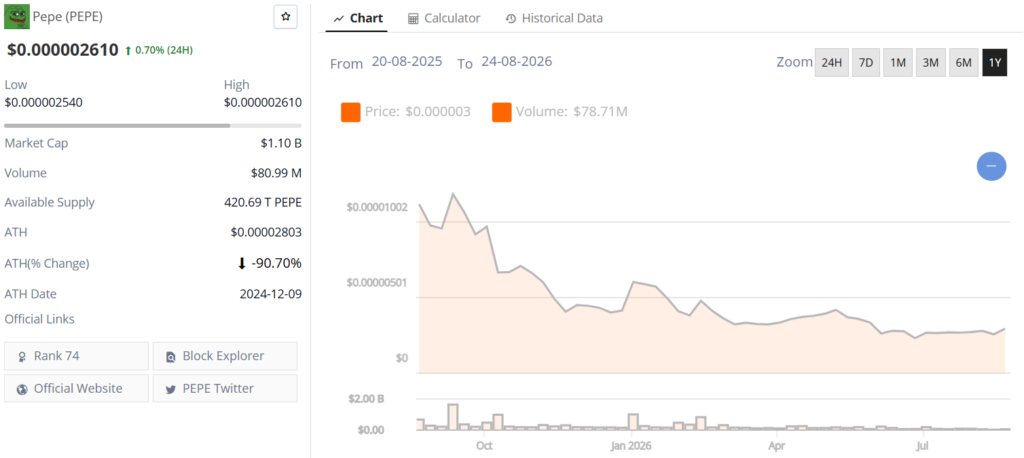The image size is (1024, 458).
Task: Click the green 24H price change arrow
Action: coord(128,50)
